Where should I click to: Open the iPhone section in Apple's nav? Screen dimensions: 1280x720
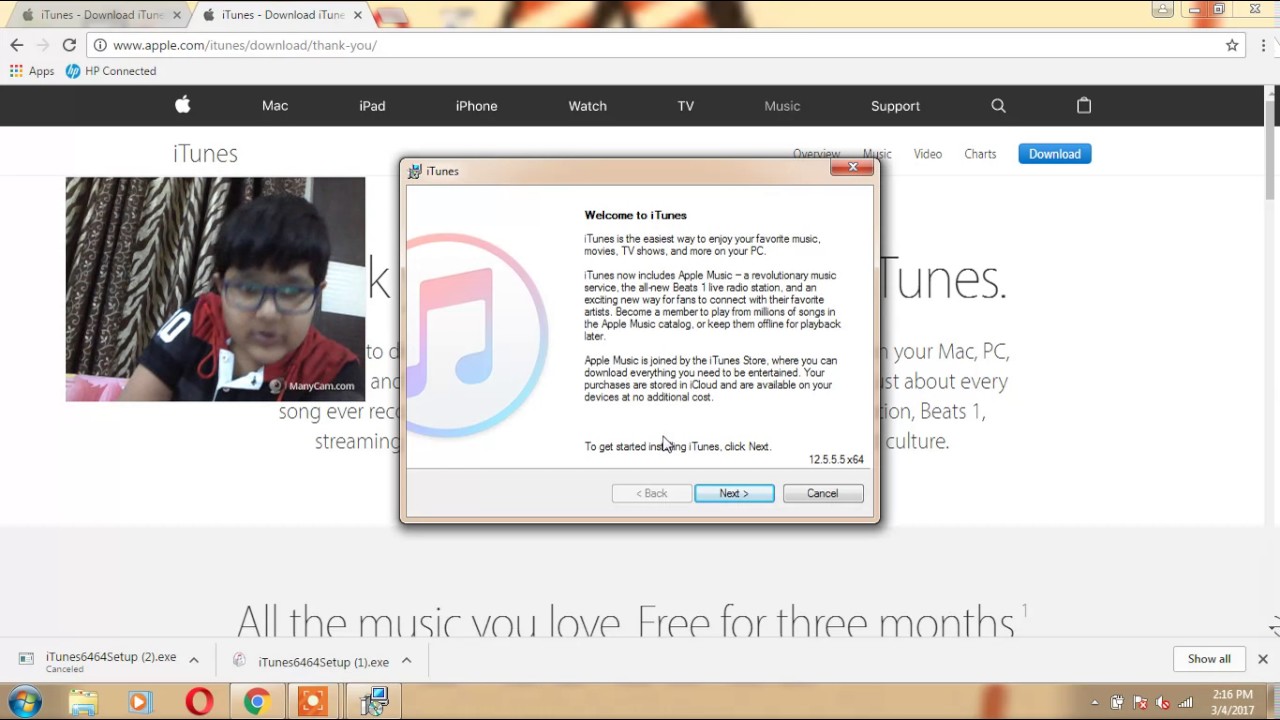click(x=476, y=106)
